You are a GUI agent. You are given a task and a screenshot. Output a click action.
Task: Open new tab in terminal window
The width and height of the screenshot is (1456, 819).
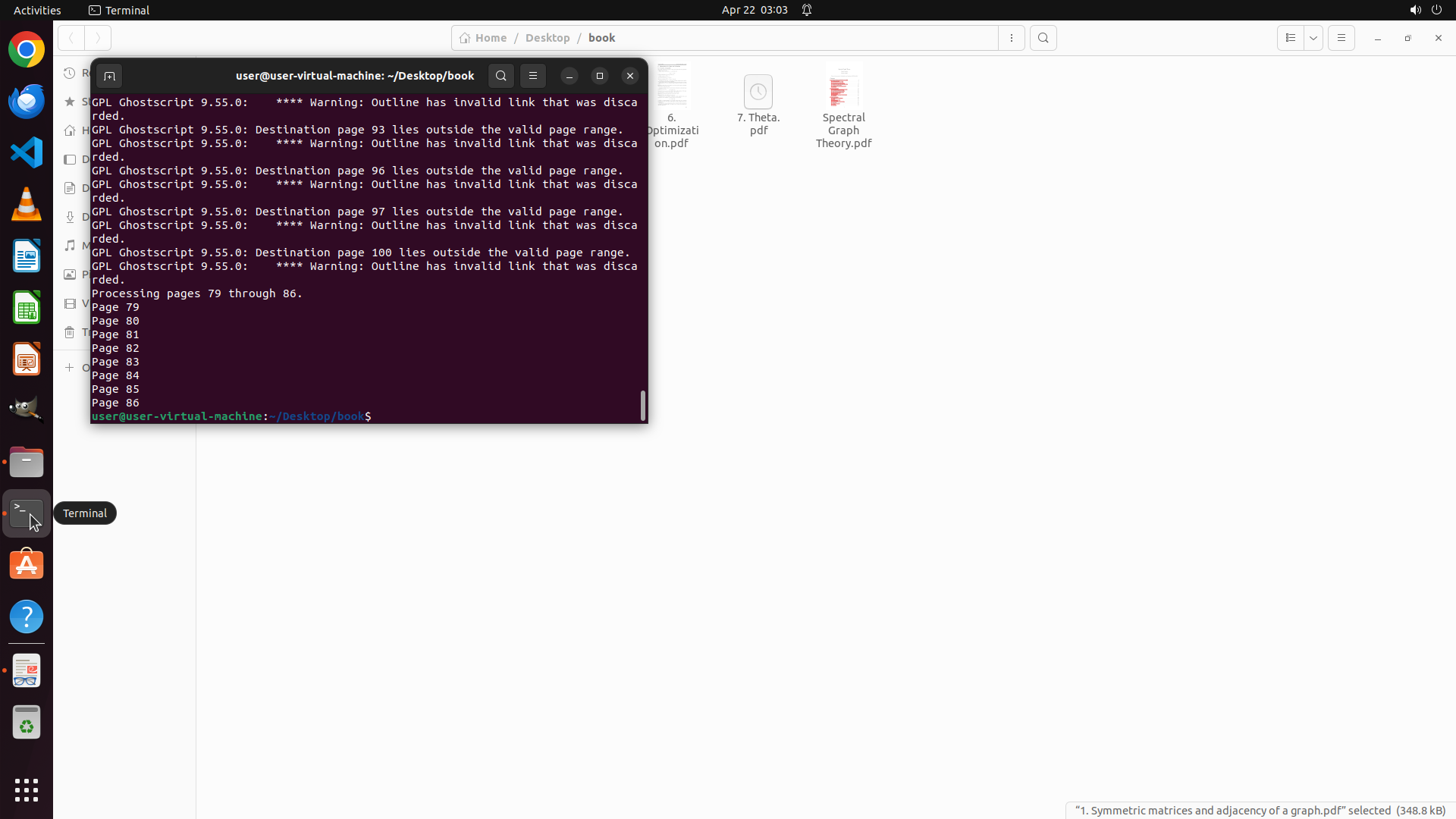click(x=109, y=76)
